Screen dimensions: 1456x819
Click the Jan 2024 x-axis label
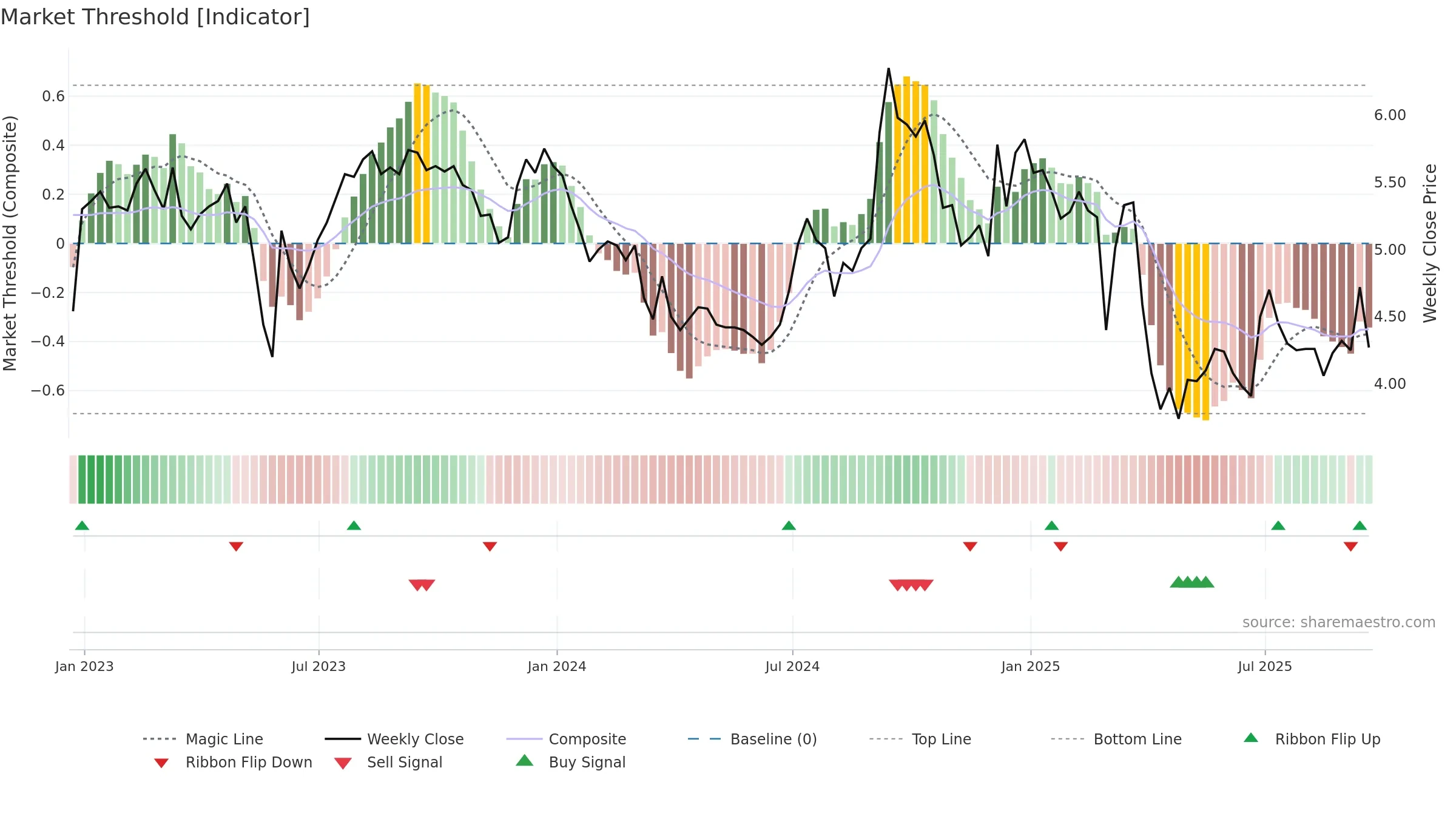(557, 666)
